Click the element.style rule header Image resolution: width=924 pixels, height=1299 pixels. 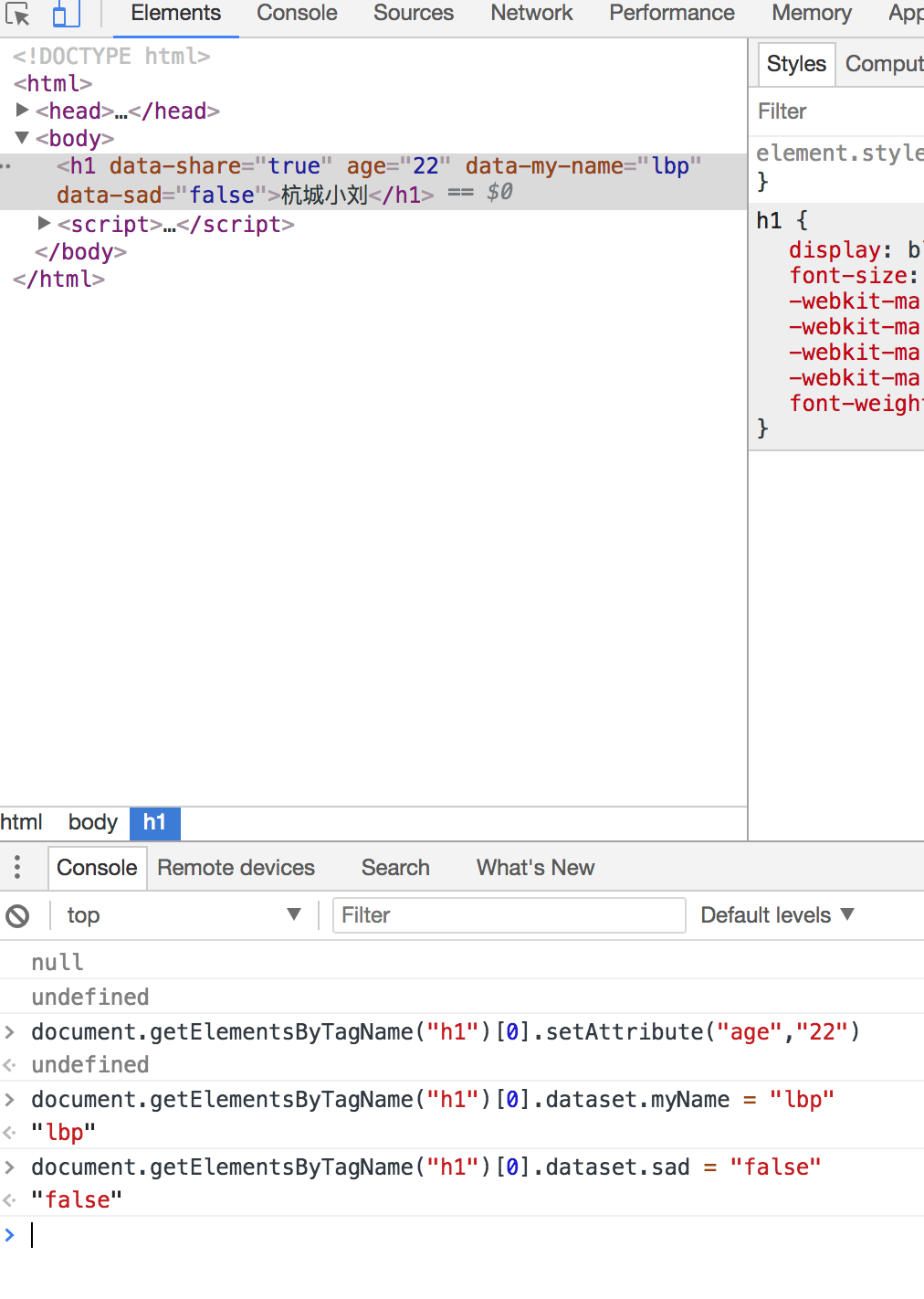(x=840, y=153)
